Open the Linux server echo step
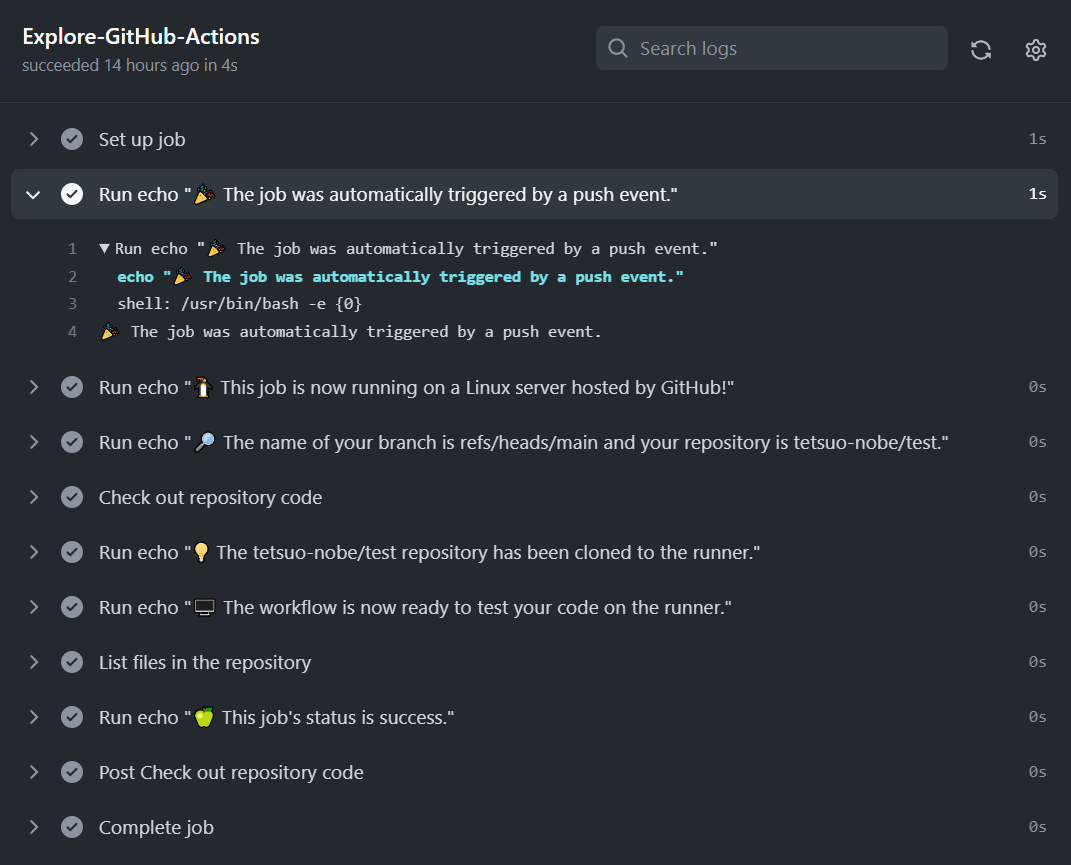The height and width of the screenshot is (865, 1071). 416,387
